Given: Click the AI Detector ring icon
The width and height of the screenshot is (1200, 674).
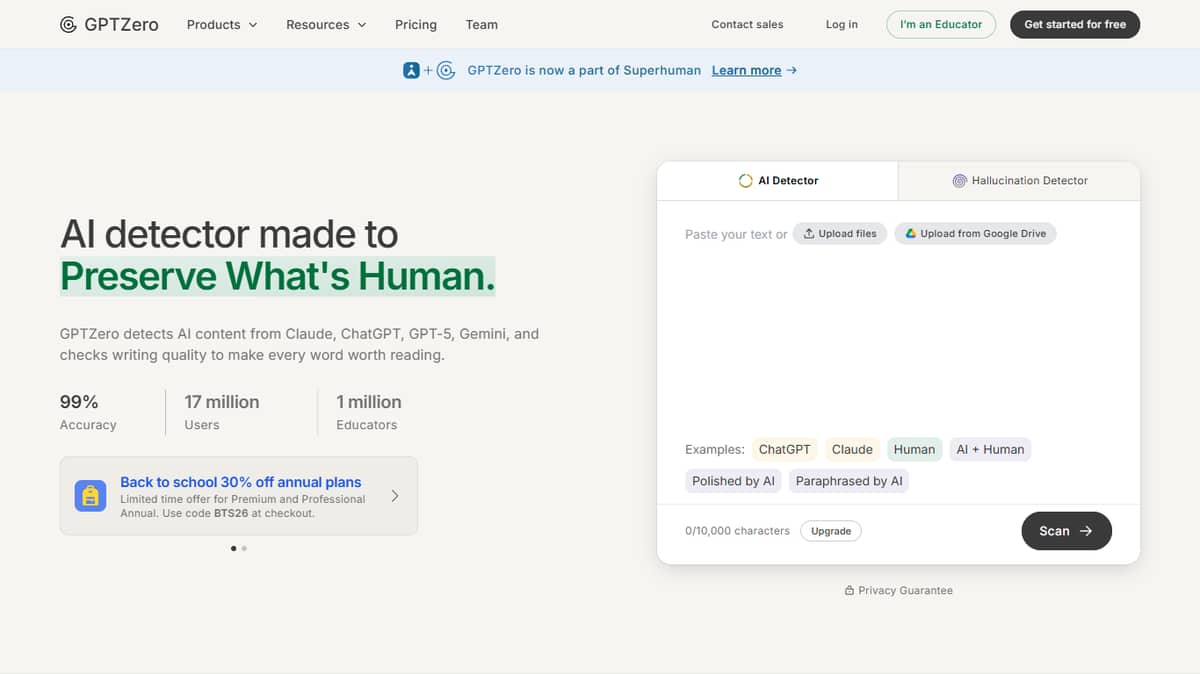Looking at the screenshot, I should coord(745,181).
